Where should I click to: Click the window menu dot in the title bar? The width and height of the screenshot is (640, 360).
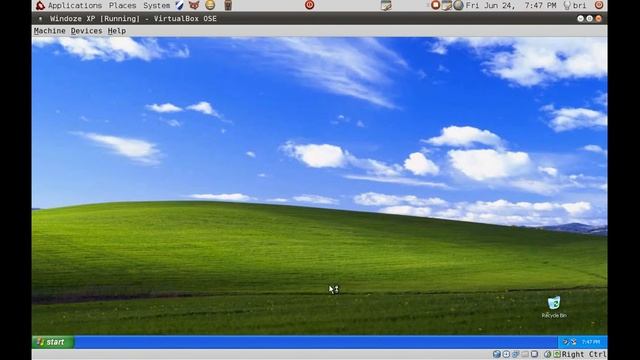[40, 18]
